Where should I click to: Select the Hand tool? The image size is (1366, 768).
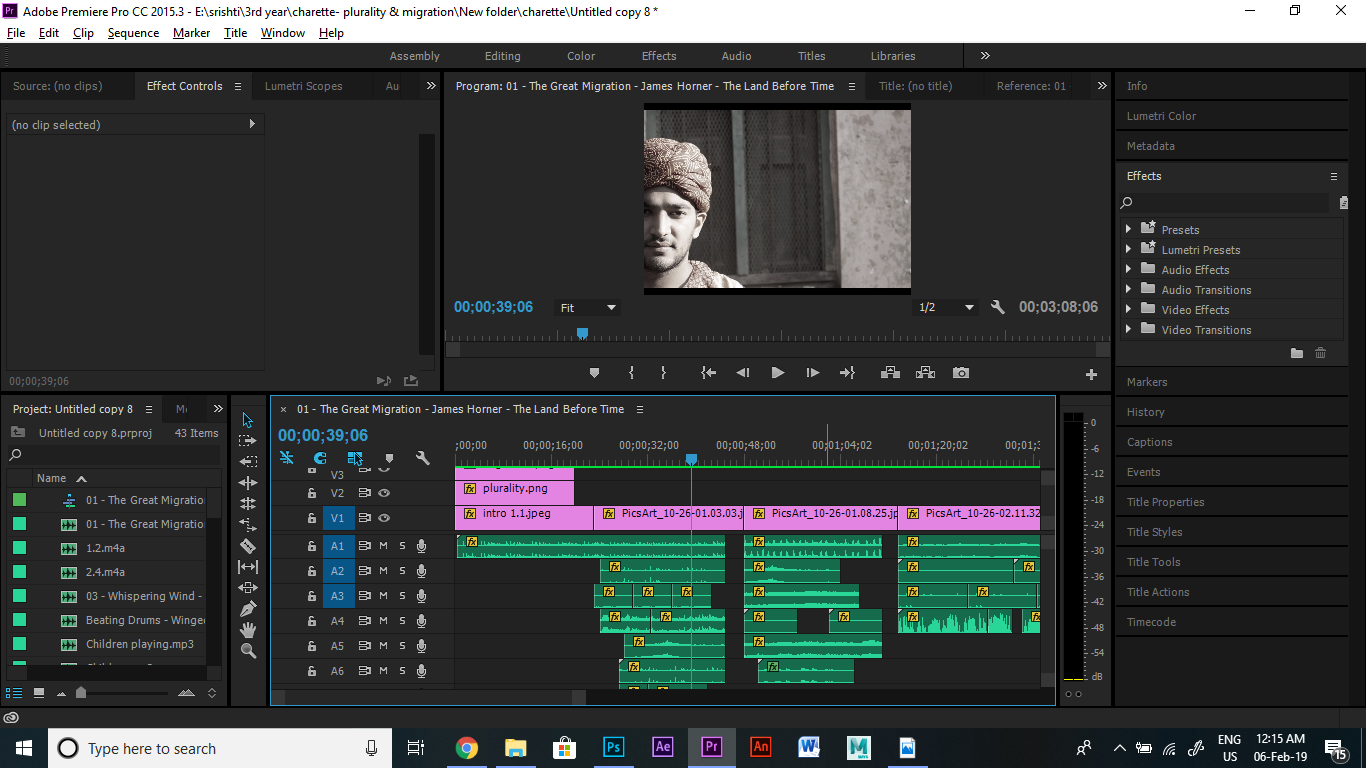coord(248,630)
